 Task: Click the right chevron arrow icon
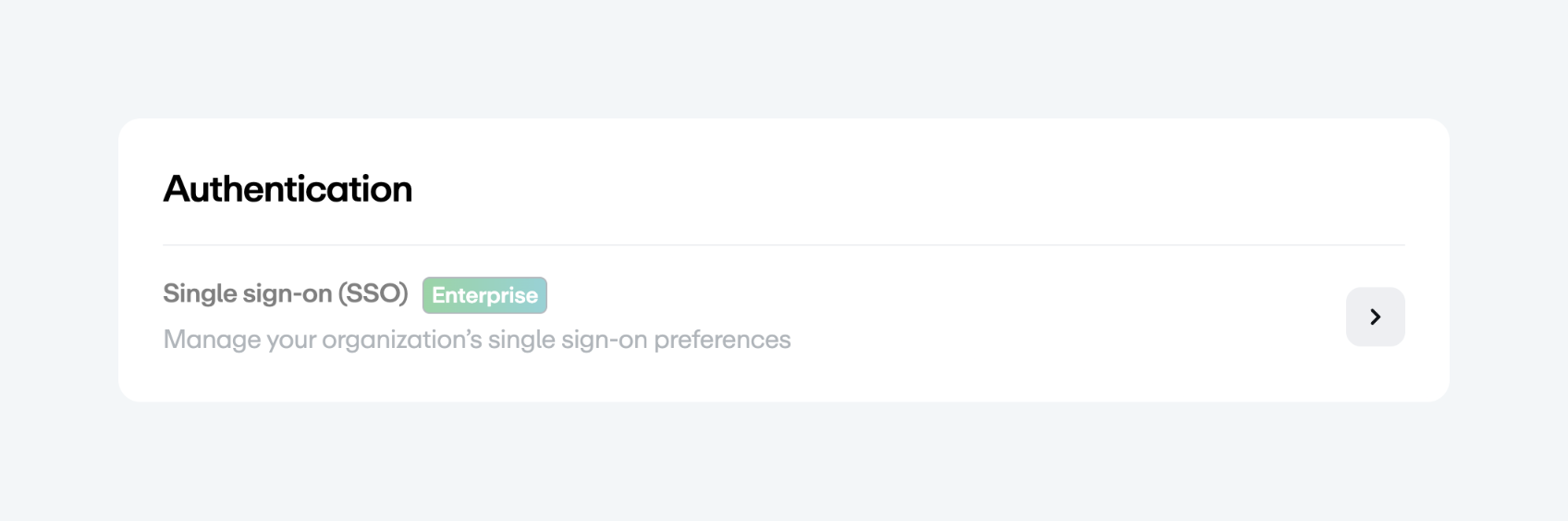[x=1376, y=317]
